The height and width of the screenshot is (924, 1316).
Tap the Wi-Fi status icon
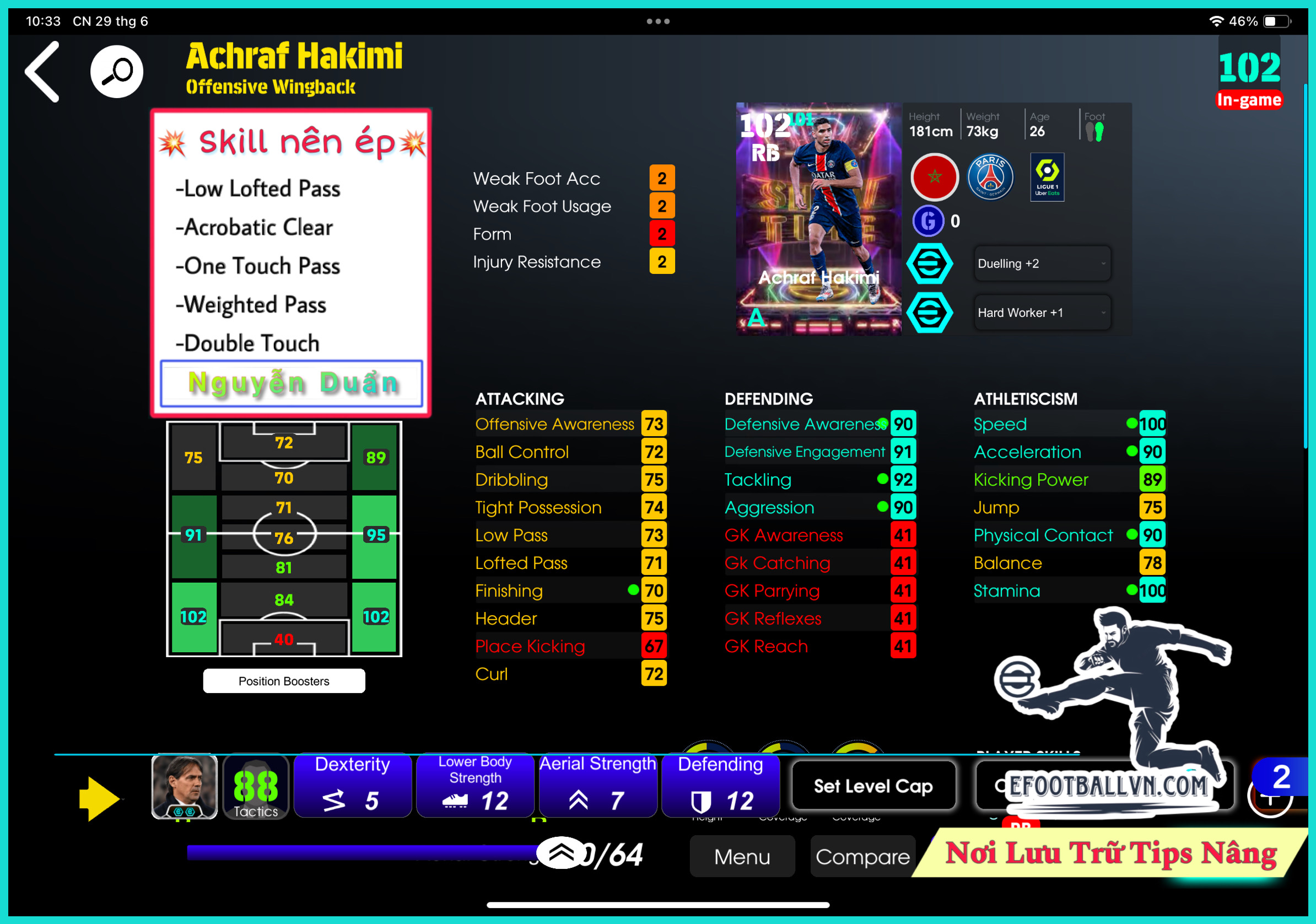[x=1216, y=21]
